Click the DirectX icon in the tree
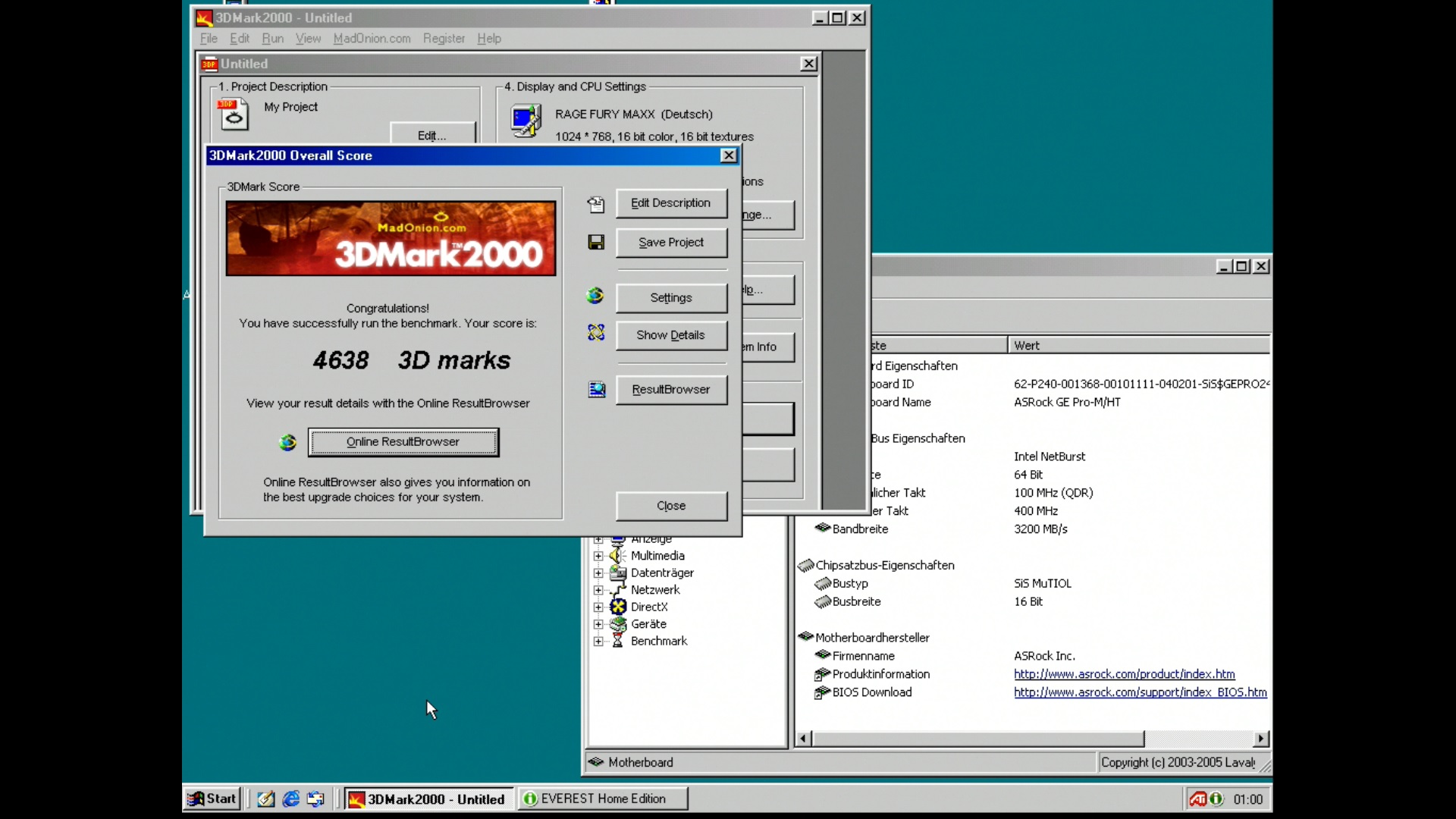Viewport: 1456px width, 819px height. 618,607
